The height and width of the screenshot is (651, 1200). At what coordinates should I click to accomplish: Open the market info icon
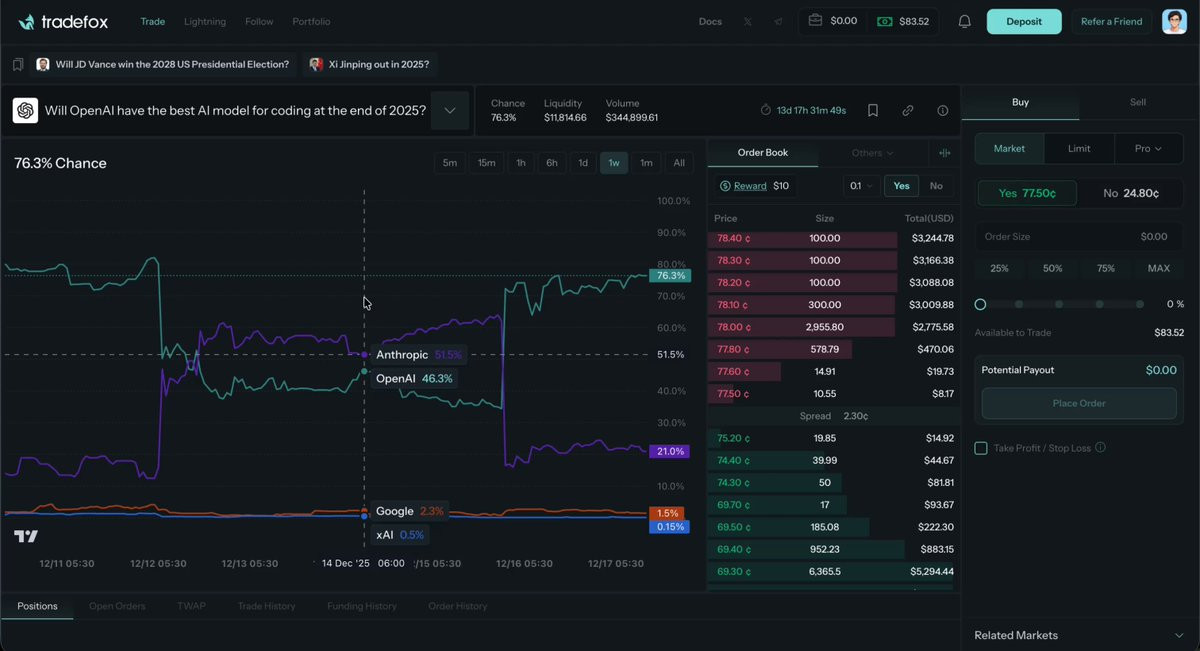click(942, 110)
